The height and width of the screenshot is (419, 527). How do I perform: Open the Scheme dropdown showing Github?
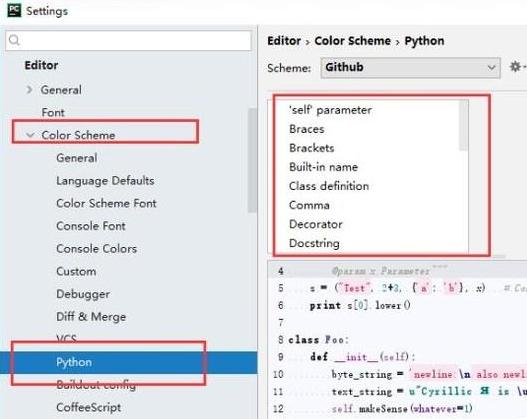click(410, 68)
